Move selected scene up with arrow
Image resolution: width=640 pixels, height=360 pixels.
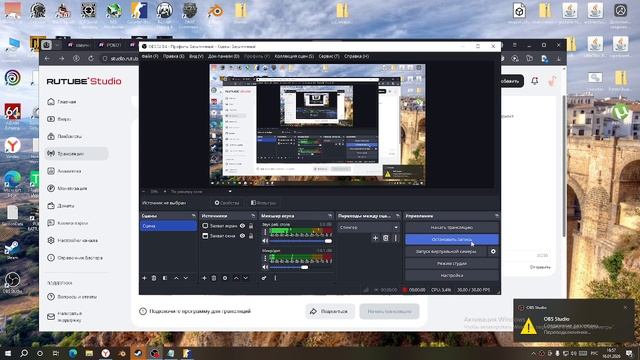click(x=176, y=278)
